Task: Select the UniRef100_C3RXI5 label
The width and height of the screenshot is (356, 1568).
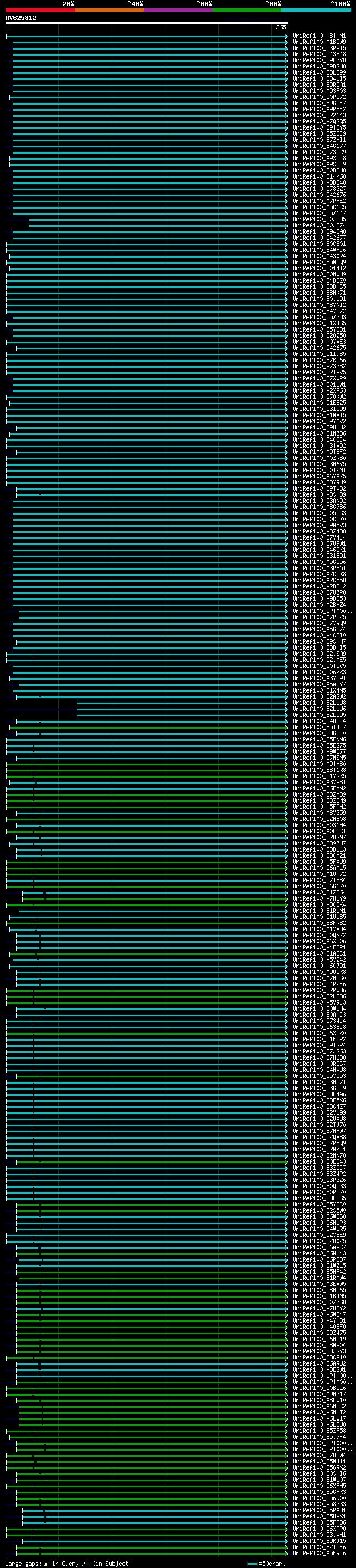Action: [319, 48]
